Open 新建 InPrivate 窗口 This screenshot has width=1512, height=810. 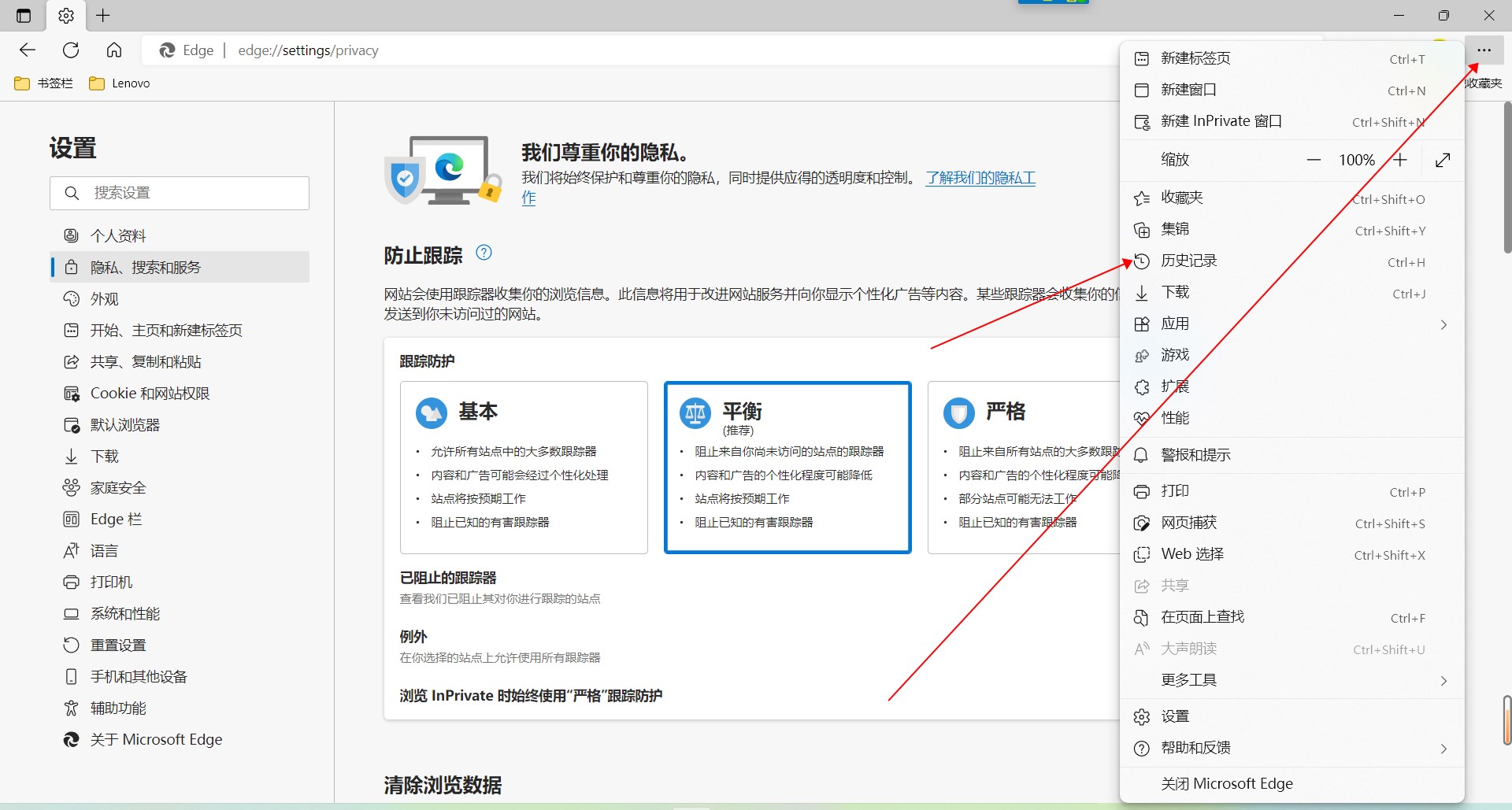1291,121
